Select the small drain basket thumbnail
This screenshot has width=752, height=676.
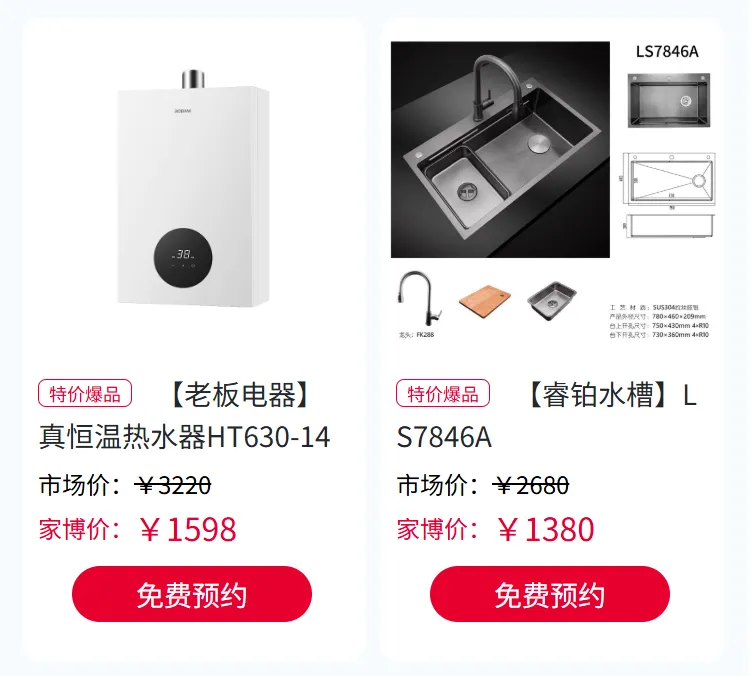pyautogui.click(x=552, y=300)
